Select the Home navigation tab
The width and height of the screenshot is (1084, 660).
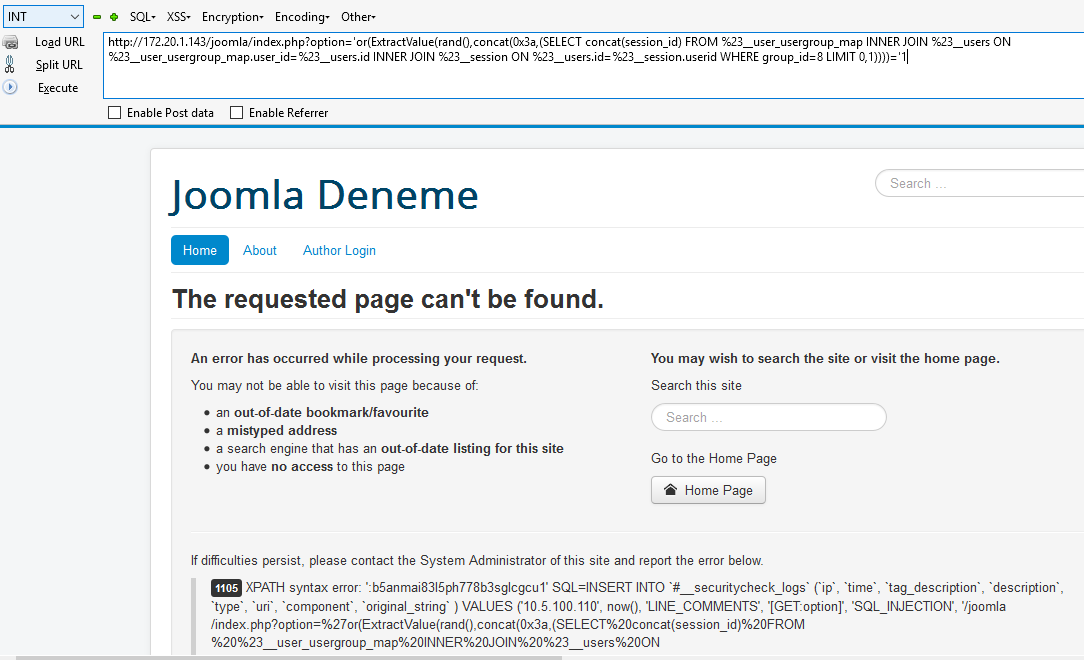click(200, 250)
